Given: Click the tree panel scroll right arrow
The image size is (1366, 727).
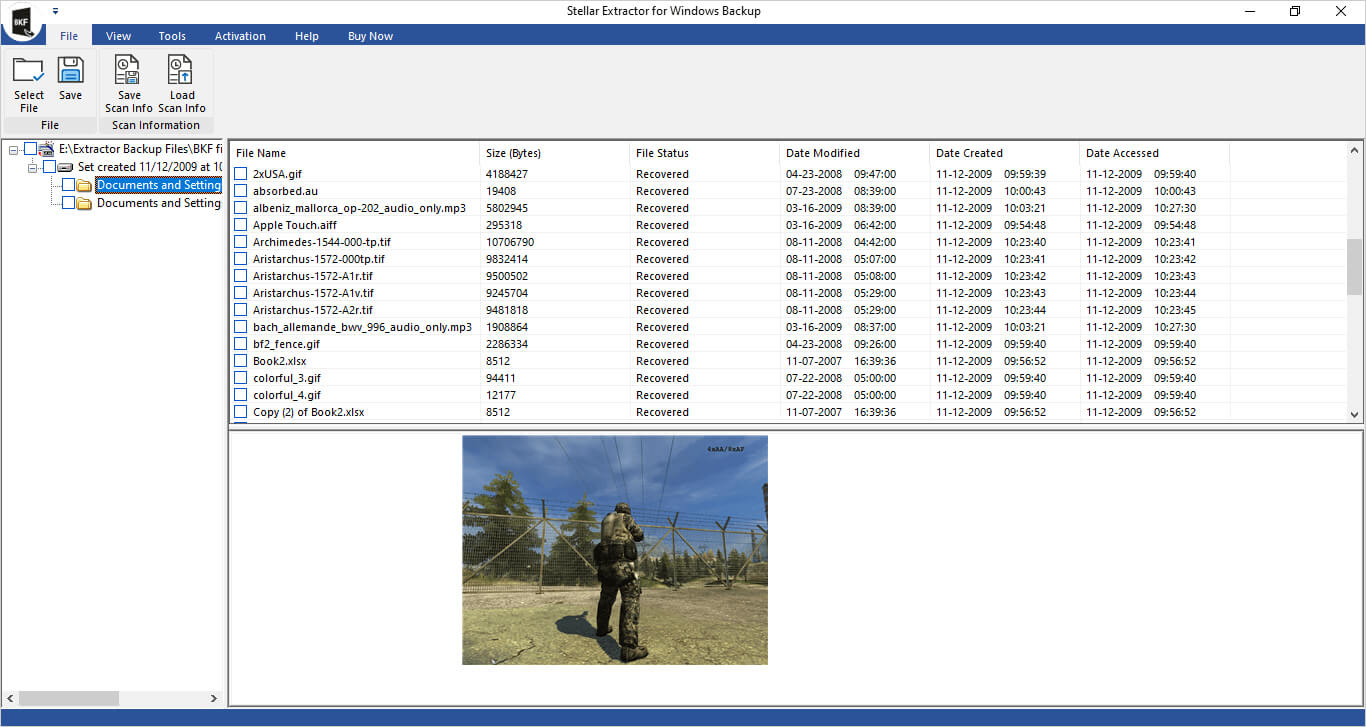Looking at the screenshot, I should click(213, 698).
